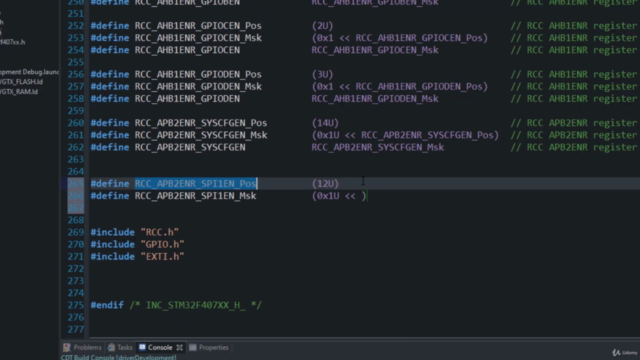640x360 pixels.
Task: Click the (14U) value on line 260
Action: click(325, 123)
